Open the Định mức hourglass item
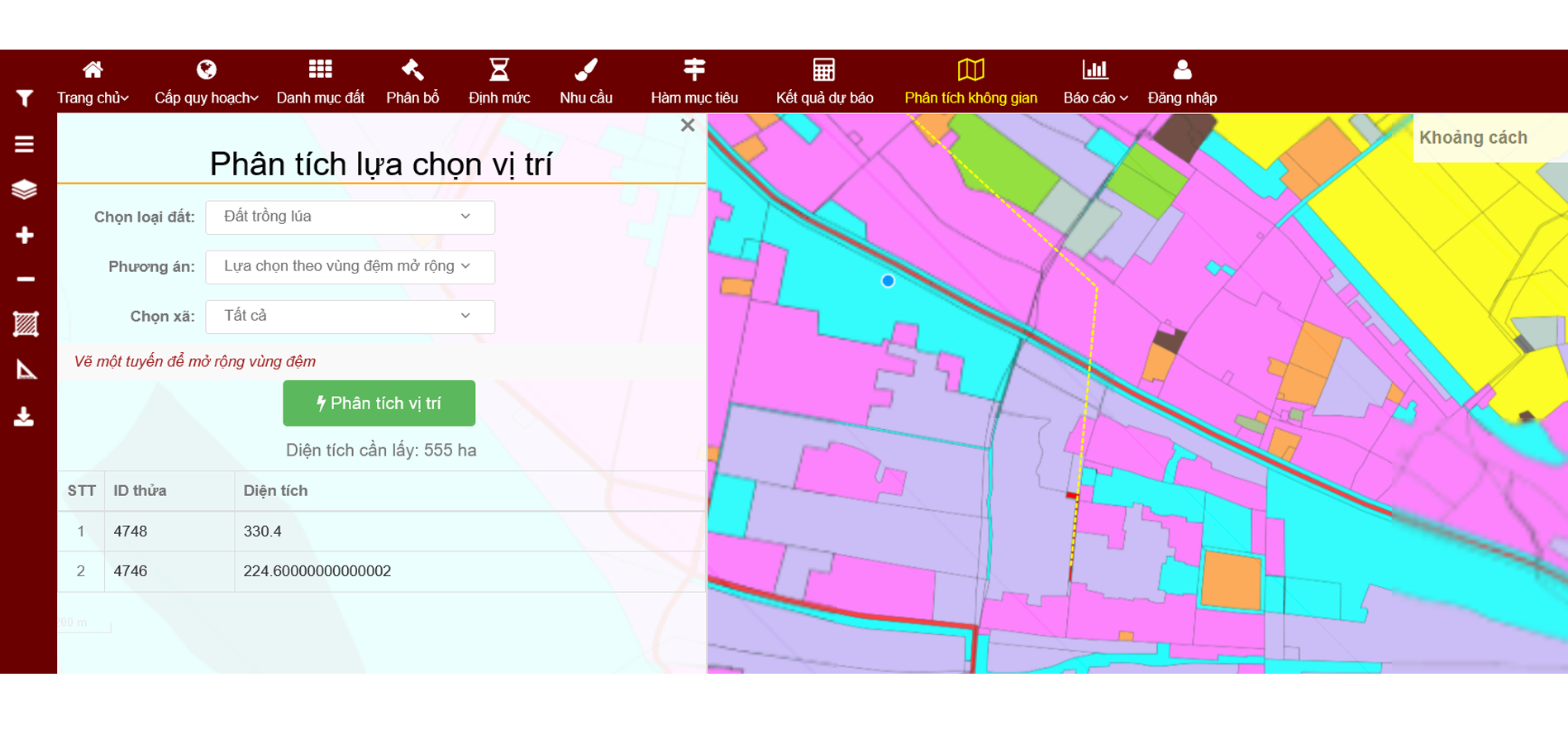The image size is (1568, 744). point(498,82)
